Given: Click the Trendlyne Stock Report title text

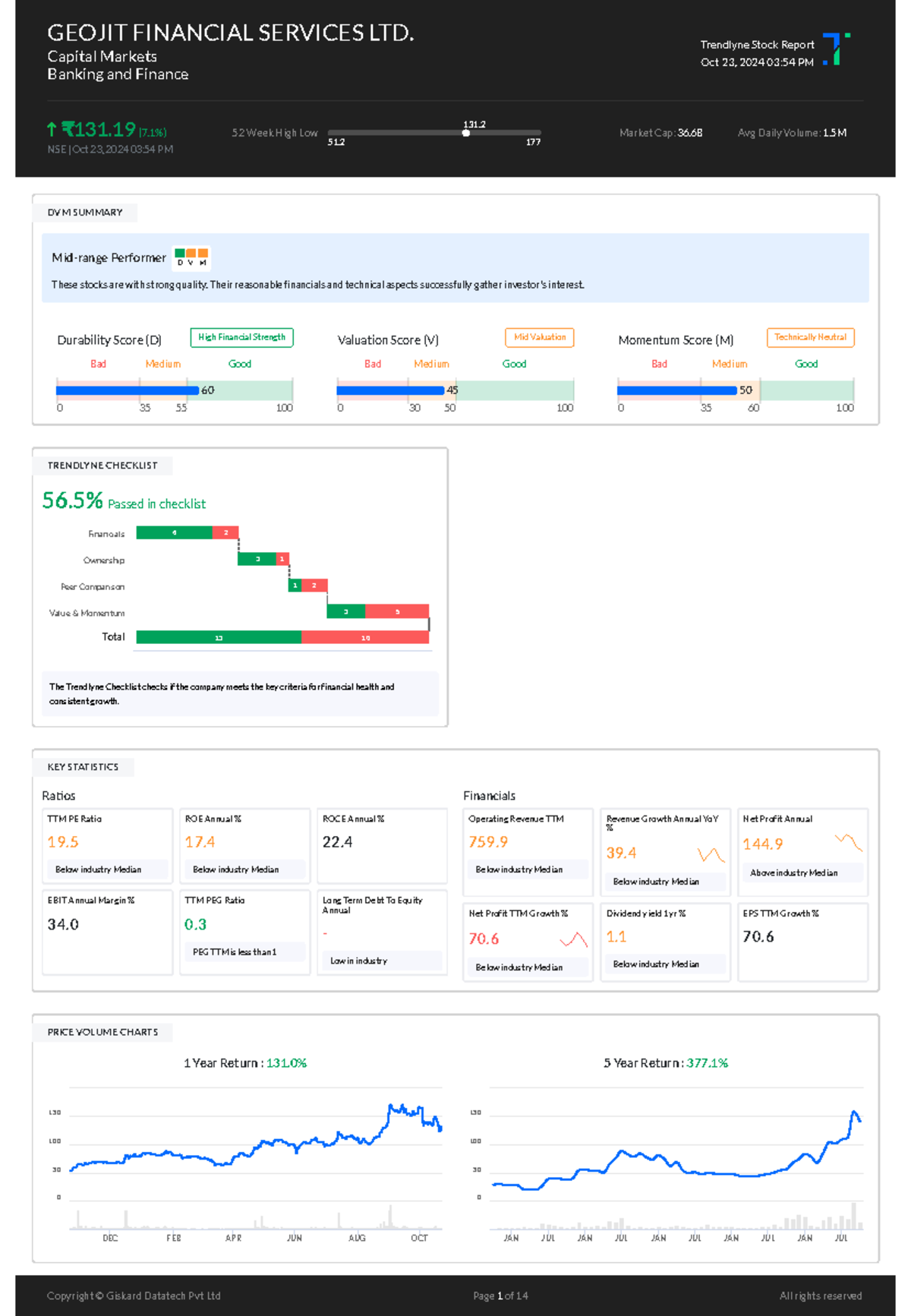Looking at the screenshot, I should (x=757, y=45).
